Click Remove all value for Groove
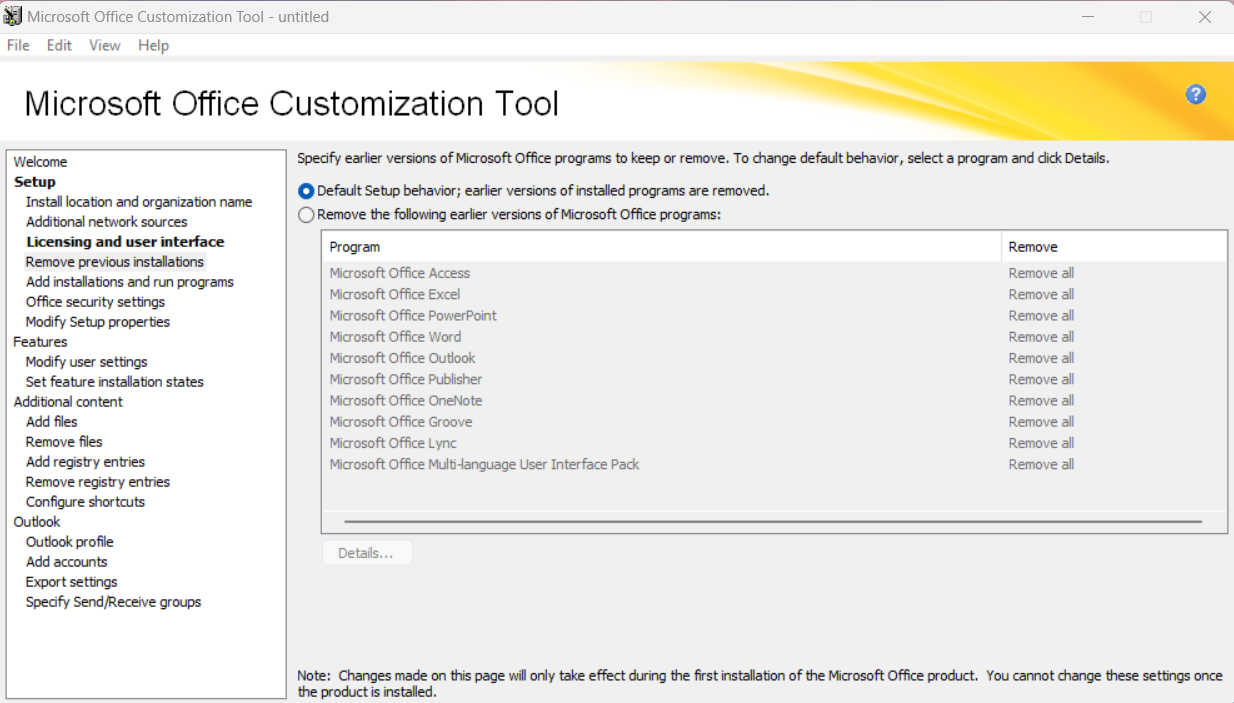The height and width of the screenshot is (703, 1234). coord(1041,422)
